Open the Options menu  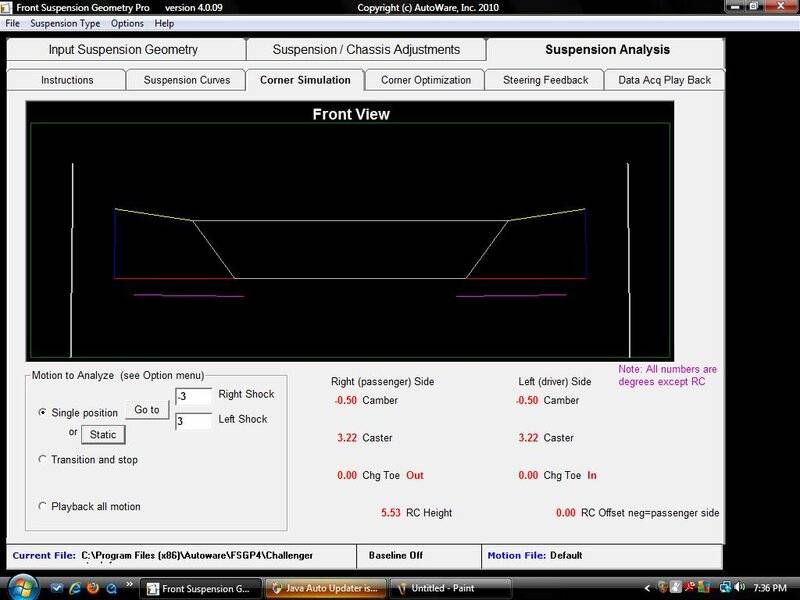[127, 23]
